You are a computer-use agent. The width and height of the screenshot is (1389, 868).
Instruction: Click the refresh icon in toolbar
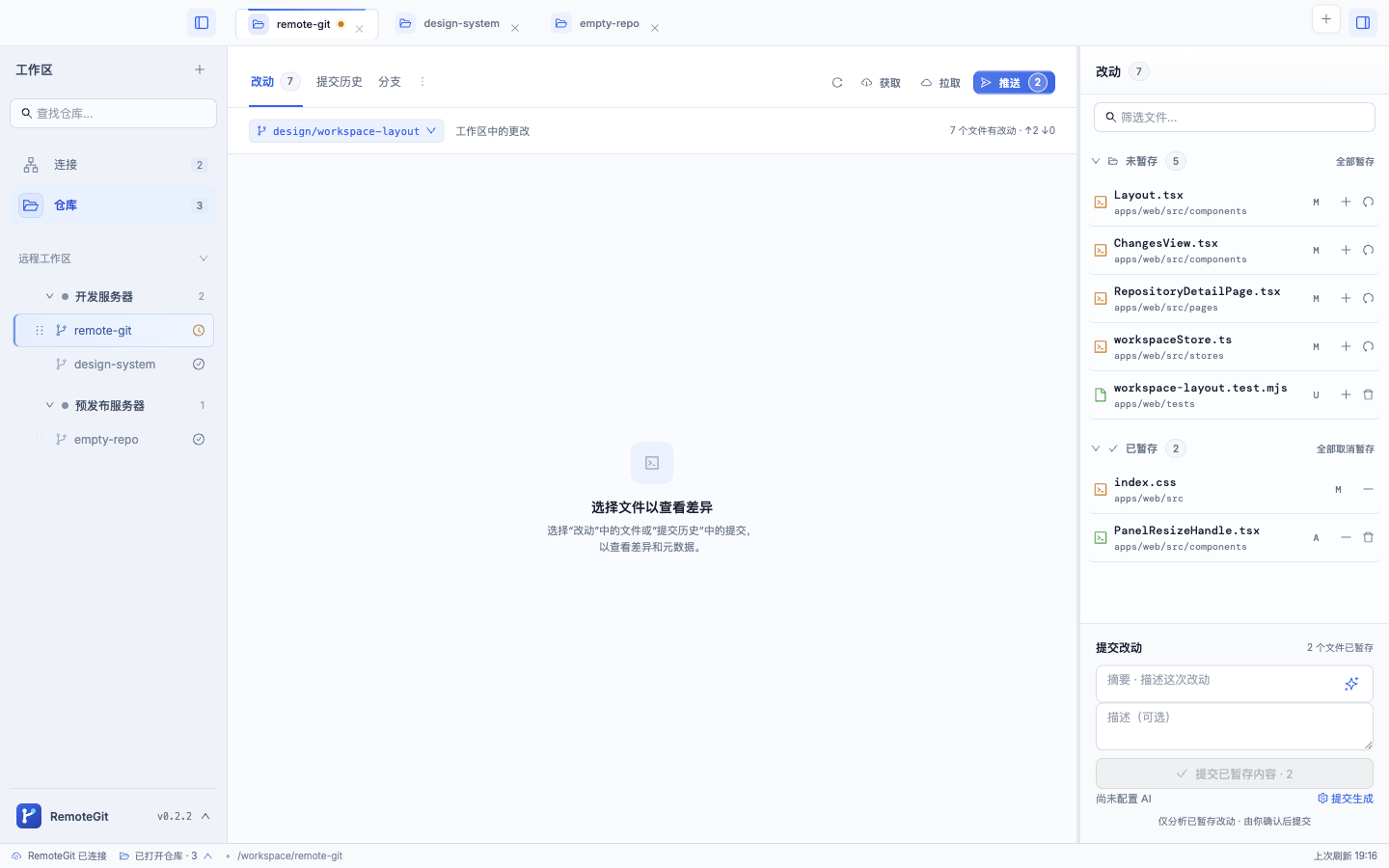click(837, 83)
